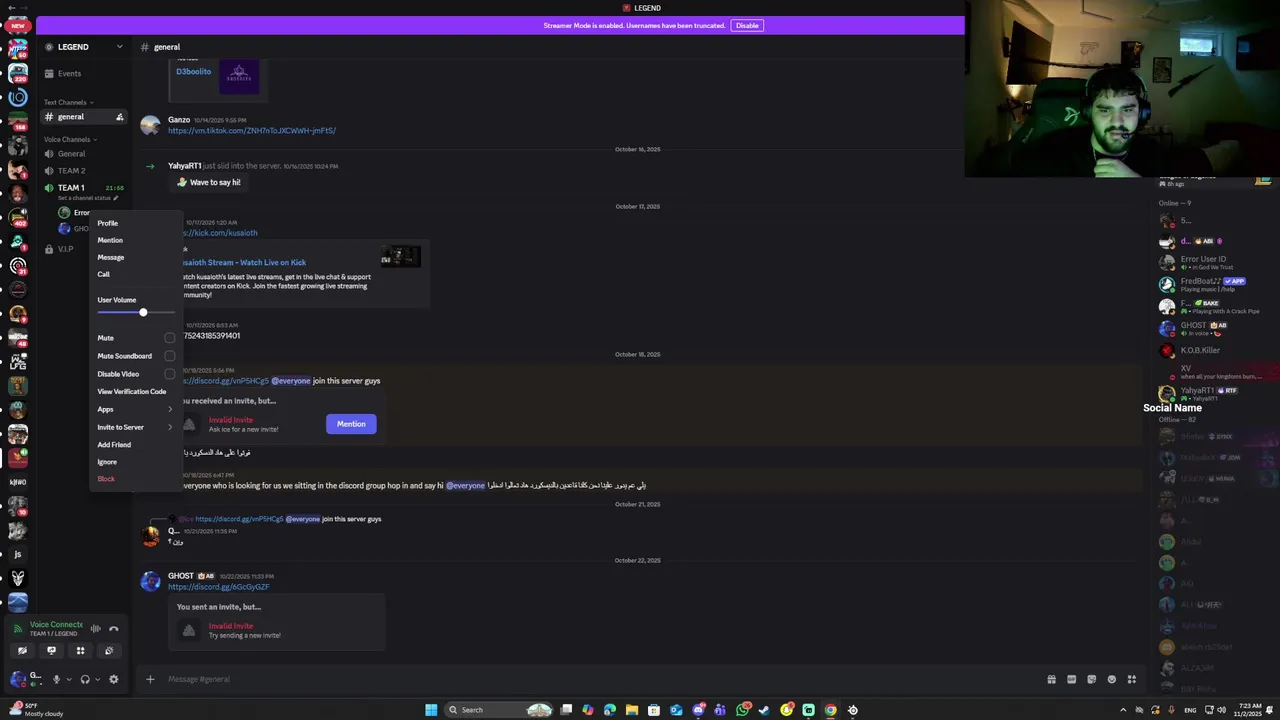Click the server icon with 402 badge
The height and width of the screenshot is (720, 1280).
point(18,217)
